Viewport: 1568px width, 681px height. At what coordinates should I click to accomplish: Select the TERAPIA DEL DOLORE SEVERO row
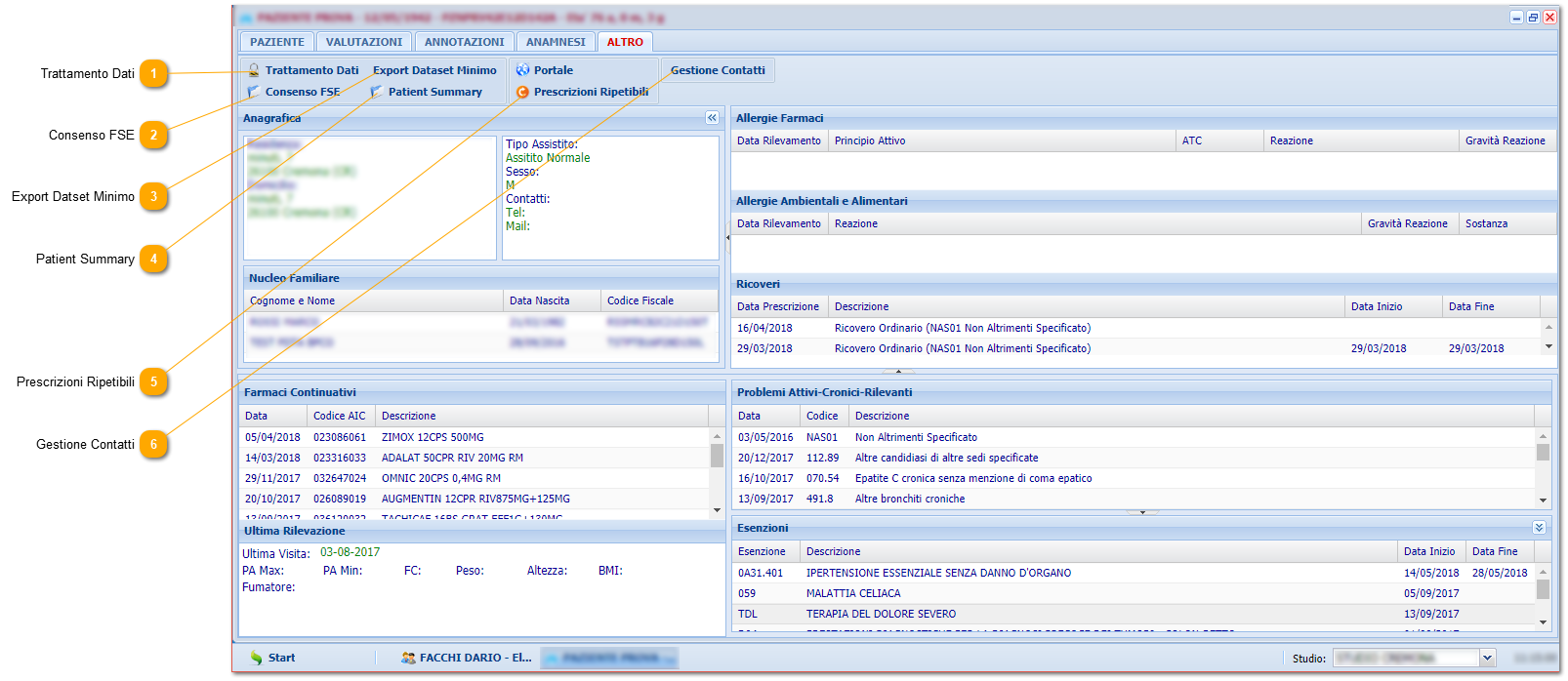pyautogui.click(x=1134, y=614)
